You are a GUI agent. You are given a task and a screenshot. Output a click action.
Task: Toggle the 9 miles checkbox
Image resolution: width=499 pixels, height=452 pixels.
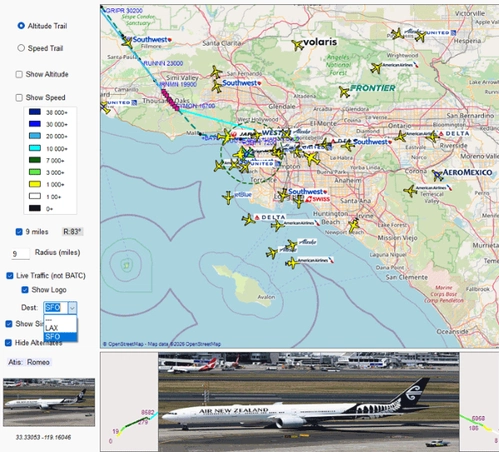tap(19, 232)
